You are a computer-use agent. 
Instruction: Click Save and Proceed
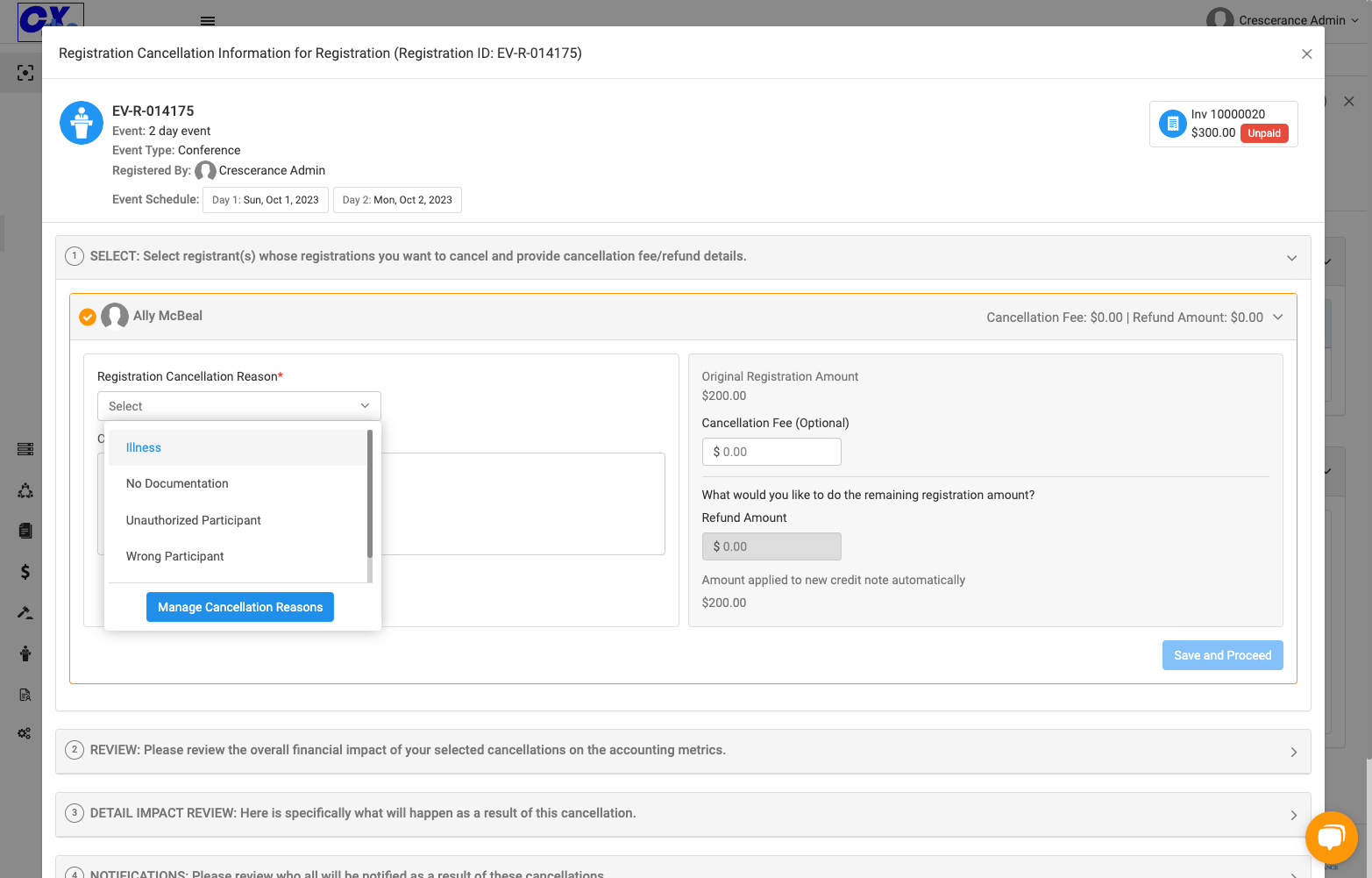1222,655
